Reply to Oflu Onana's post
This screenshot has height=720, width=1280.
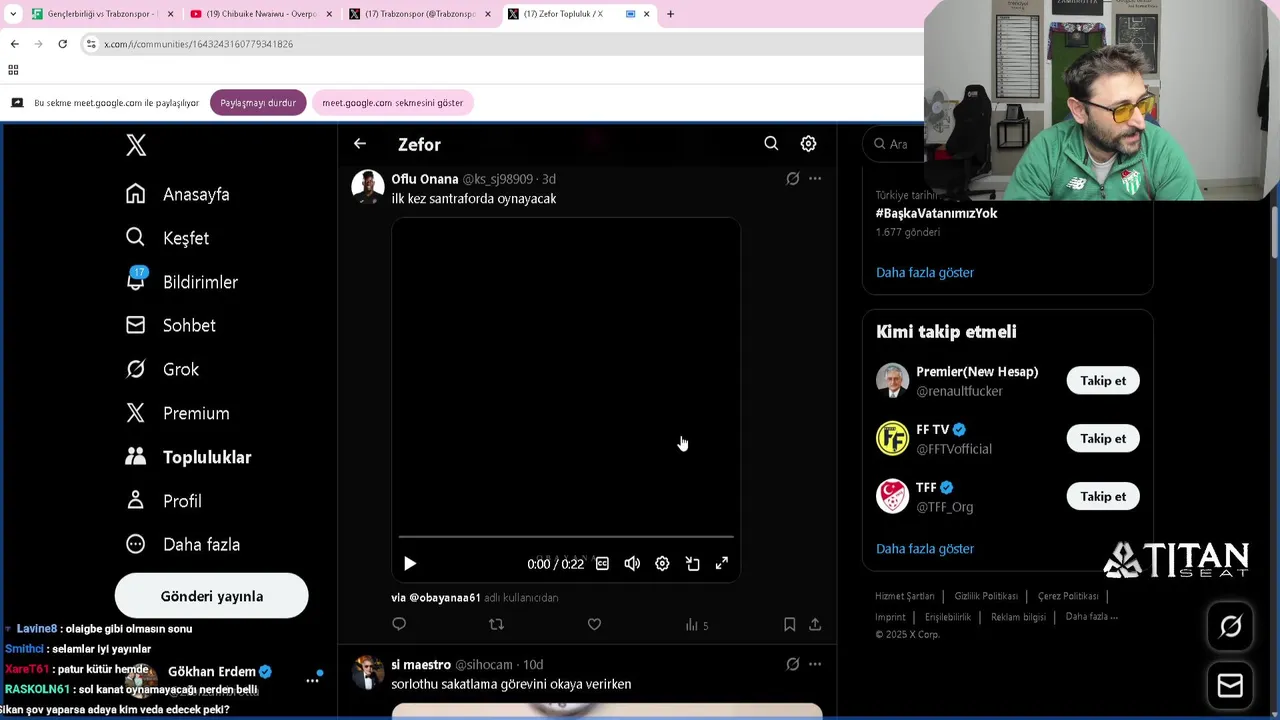point(399,624)
